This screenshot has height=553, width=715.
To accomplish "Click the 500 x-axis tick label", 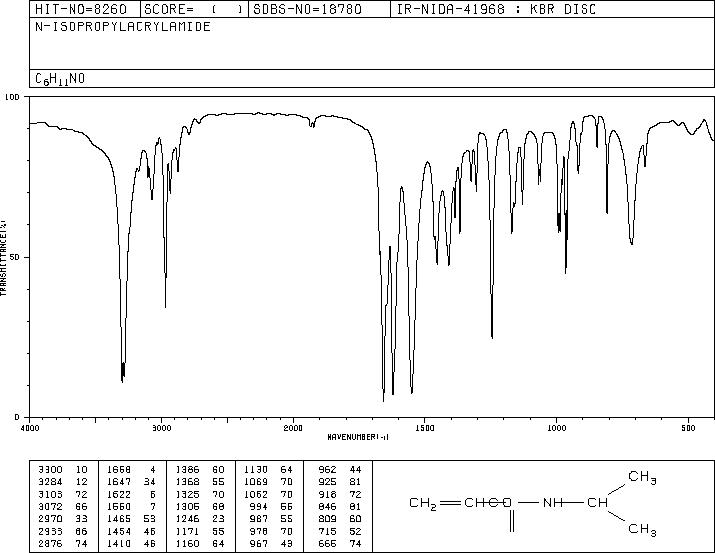I will tap(688, 428).
